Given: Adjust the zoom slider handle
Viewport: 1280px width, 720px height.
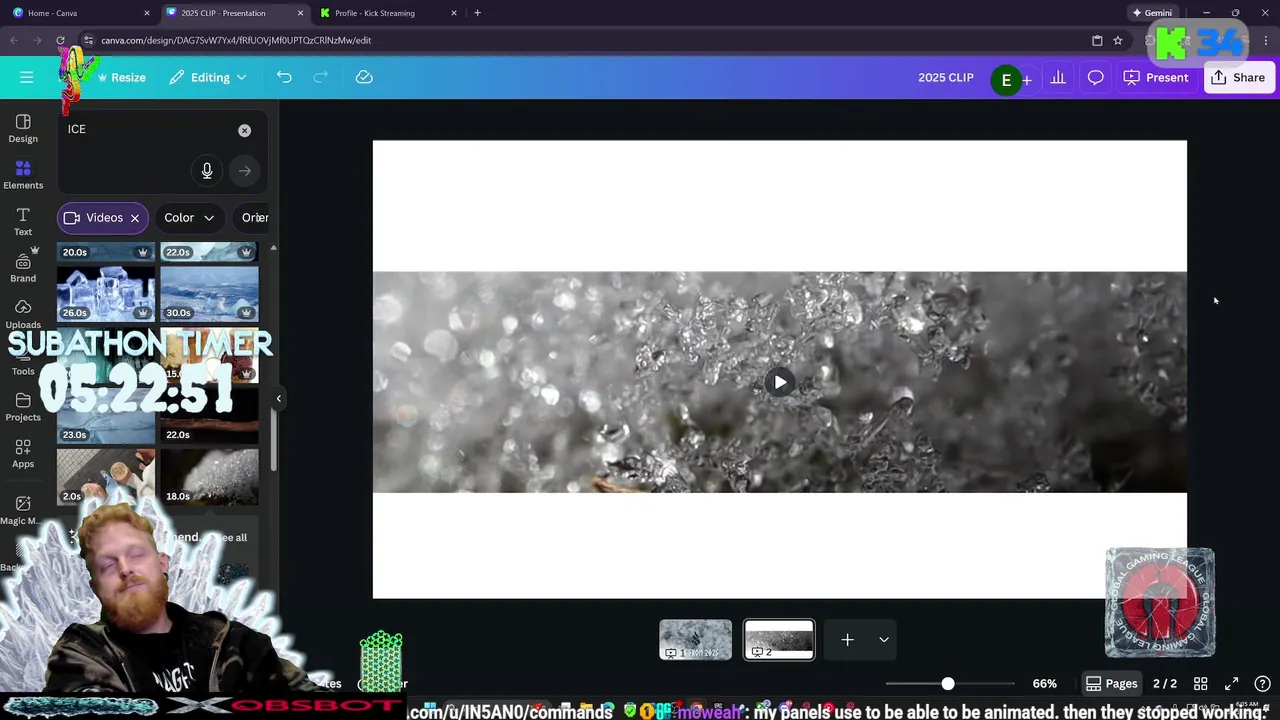Looking at the screenshot, I should click(947, 684).
